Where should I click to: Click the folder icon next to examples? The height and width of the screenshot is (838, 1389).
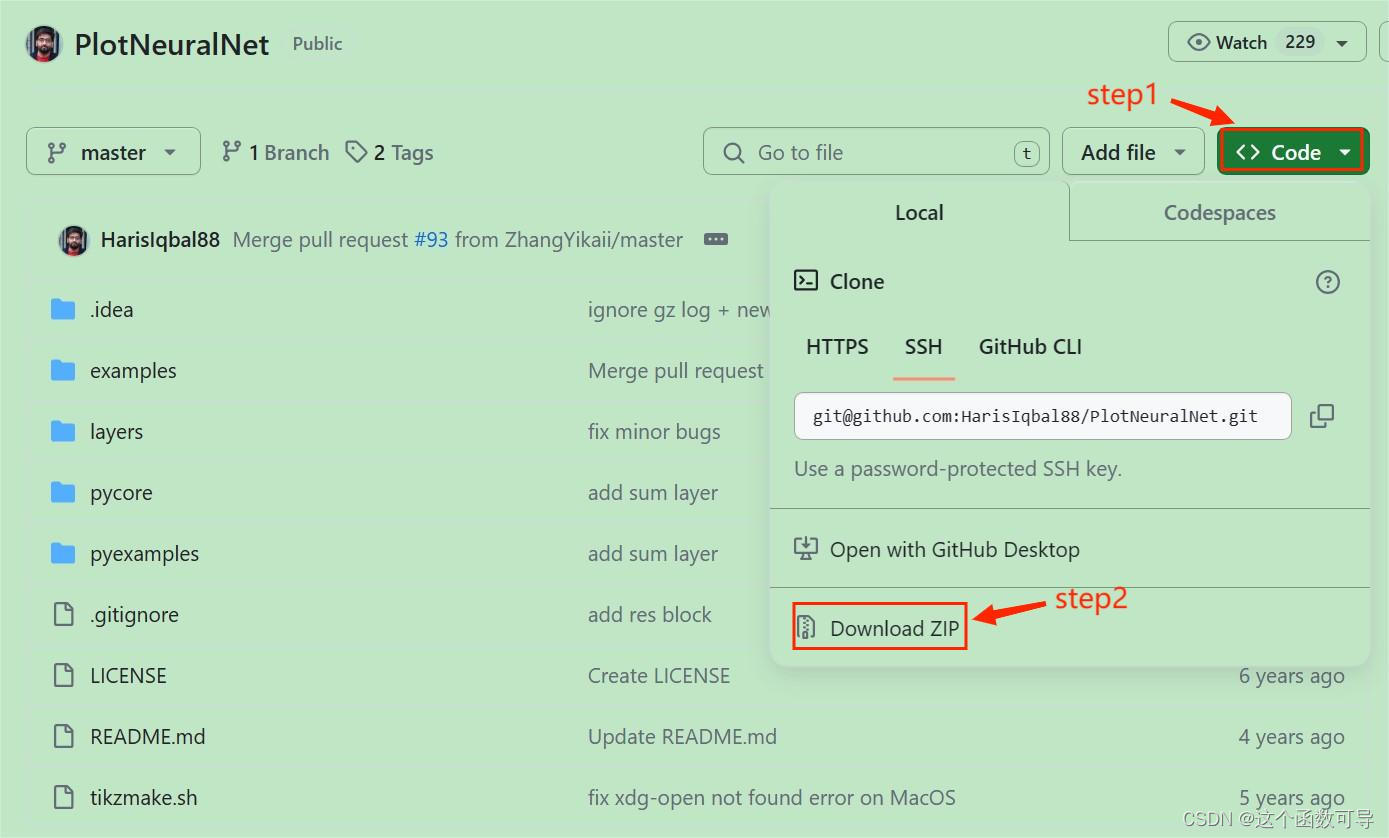pos(63,371)
